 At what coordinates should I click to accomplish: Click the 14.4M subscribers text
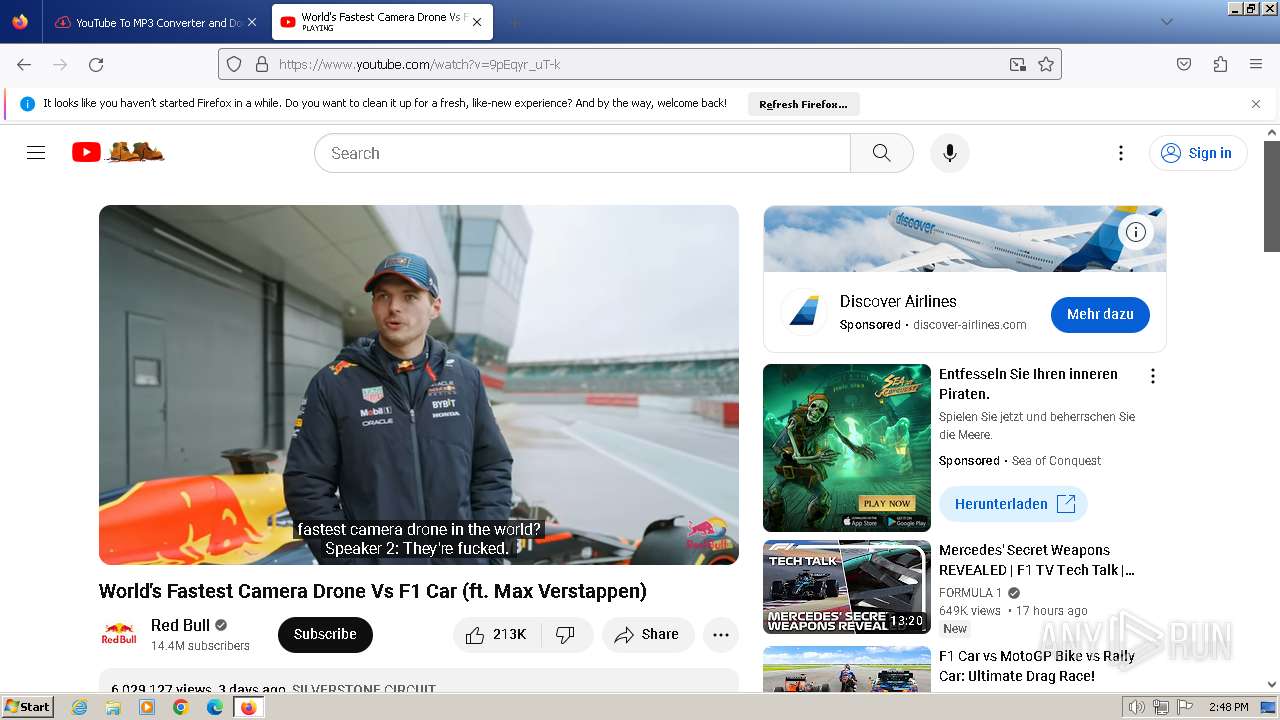coord(200,646)
